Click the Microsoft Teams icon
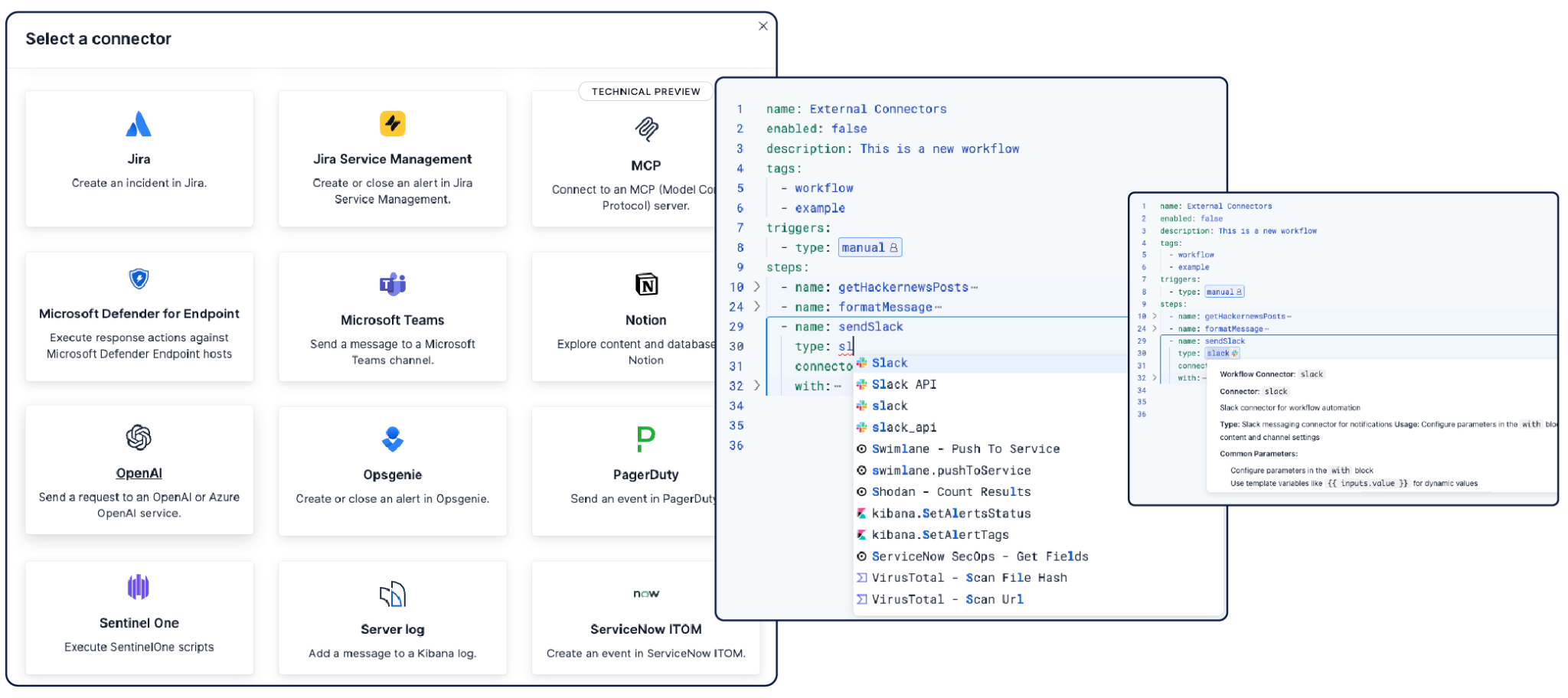 pyautogui.click(x=392, y=284)
